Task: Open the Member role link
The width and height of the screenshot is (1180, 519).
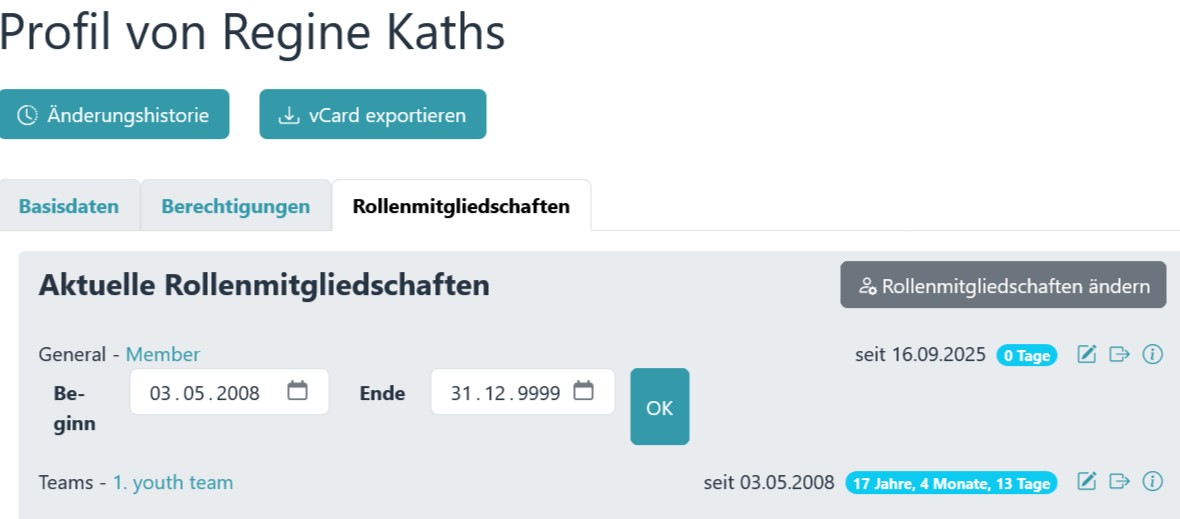Action: tap(163, 354)
